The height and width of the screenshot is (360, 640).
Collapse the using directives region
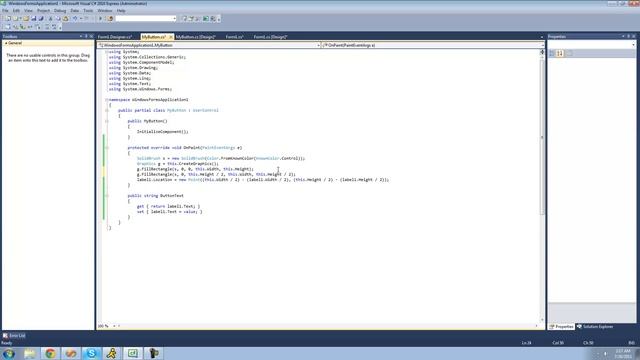pos(107,52)
